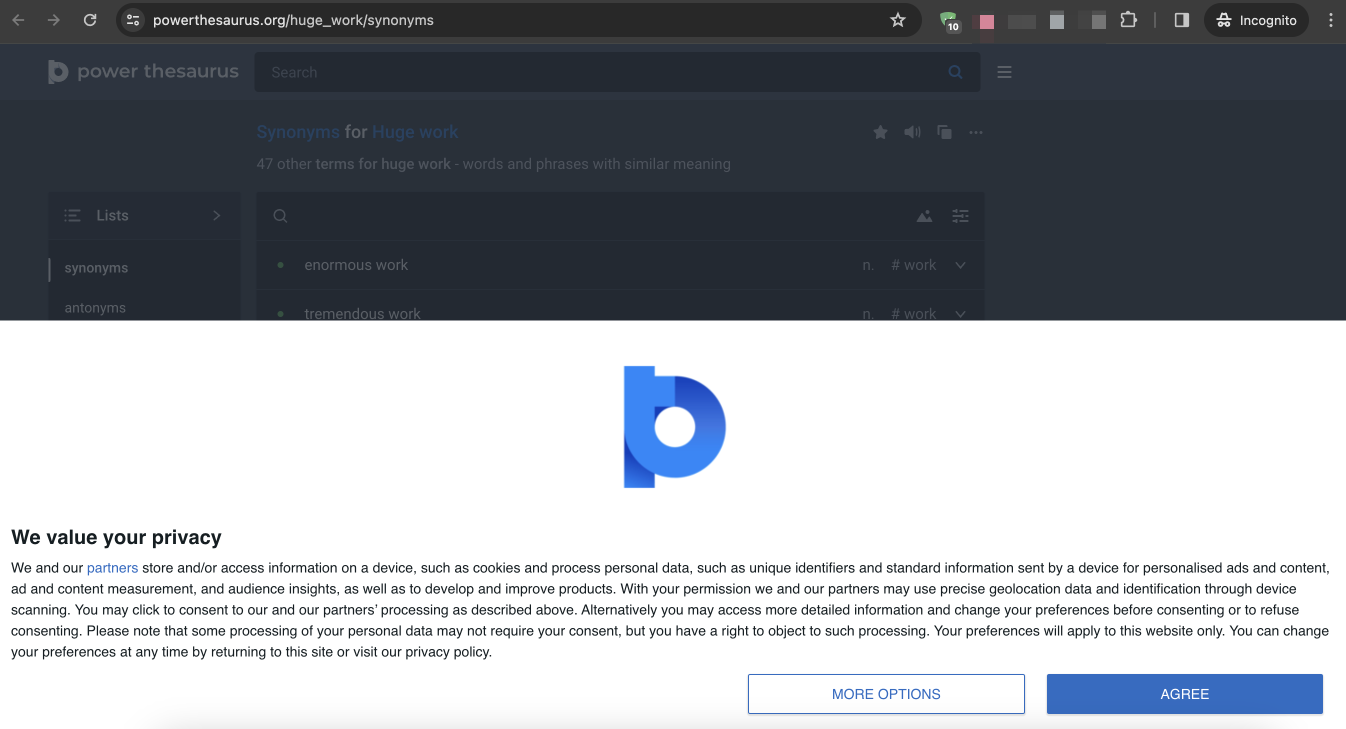Screen dimensions: 1346x729
Task: Toggle the star favorite for Huge work
Action: [x=880, y=132]
